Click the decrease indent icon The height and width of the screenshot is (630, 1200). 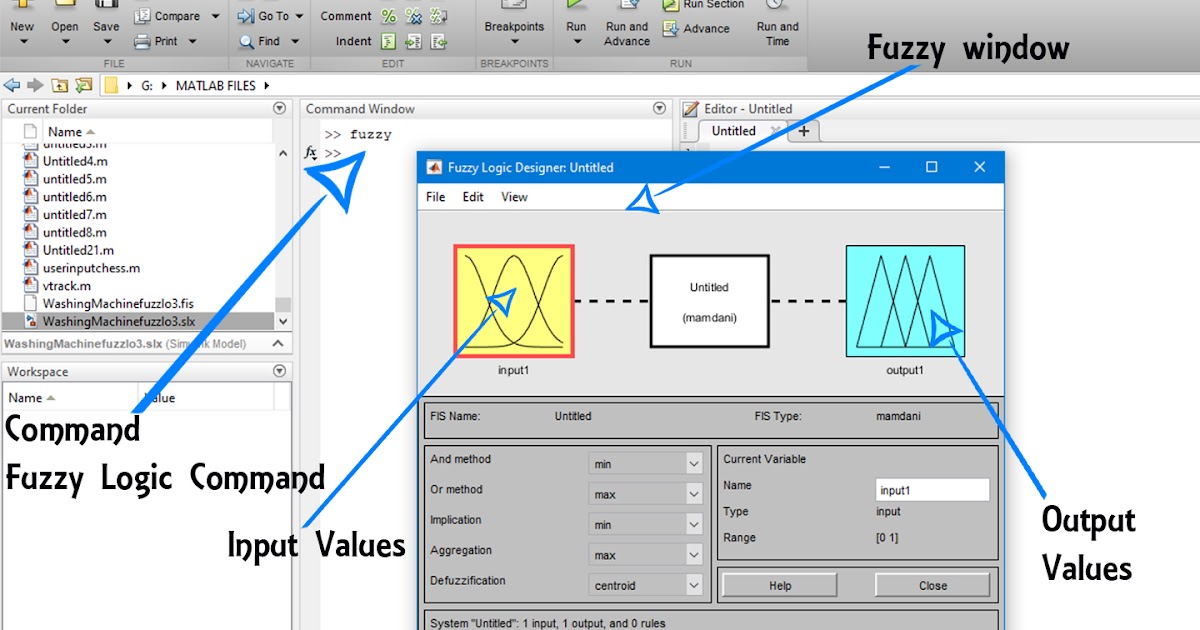438,41
